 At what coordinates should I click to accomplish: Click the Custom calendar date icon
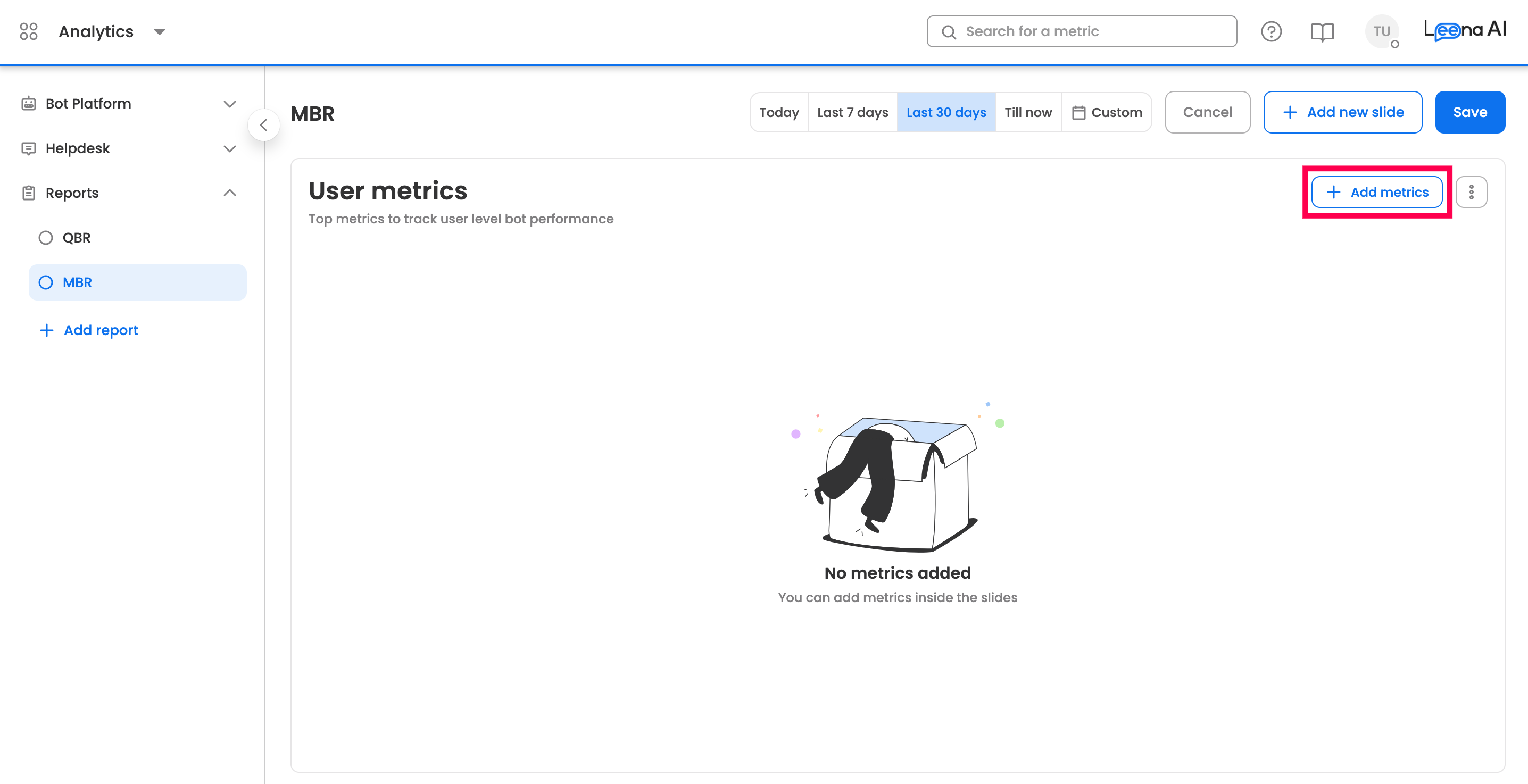pos(1078,113)
